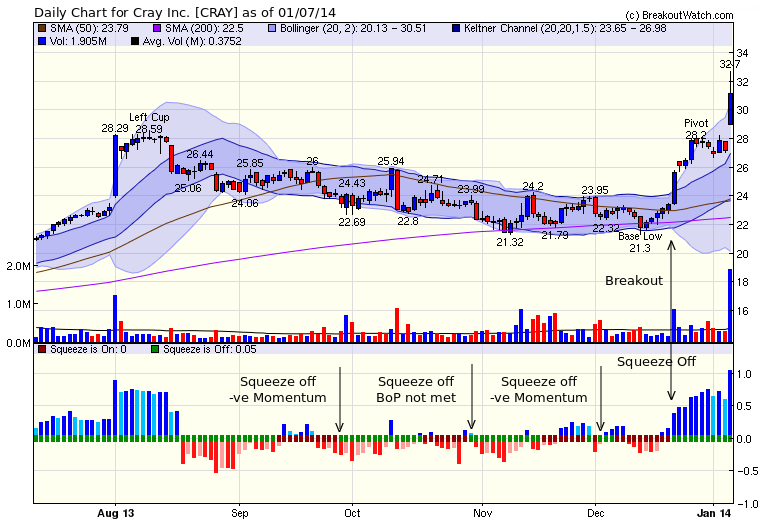
Task: Click the 'Squeeze is On: 0' label
Action: 88,350
